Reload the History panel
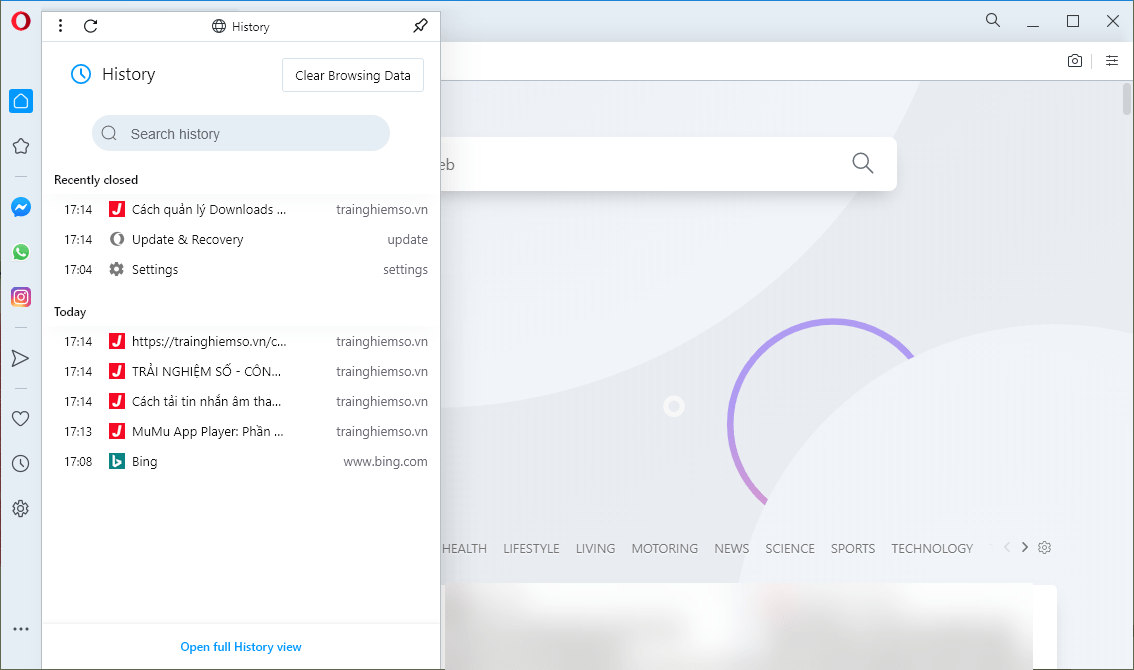Screen dimensions: 1134x670 [90, 26]
